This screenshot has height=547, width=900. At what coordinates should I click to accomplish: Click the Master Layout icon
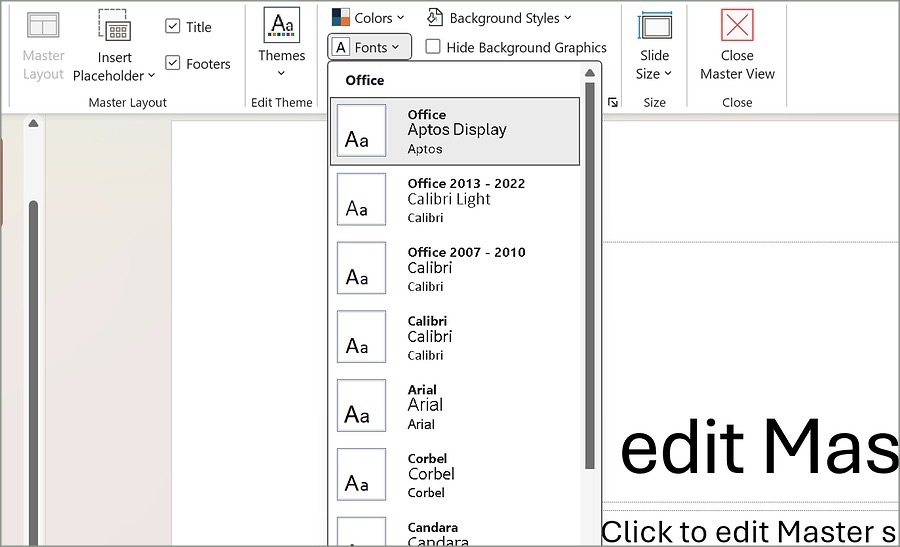click(43, 26)
